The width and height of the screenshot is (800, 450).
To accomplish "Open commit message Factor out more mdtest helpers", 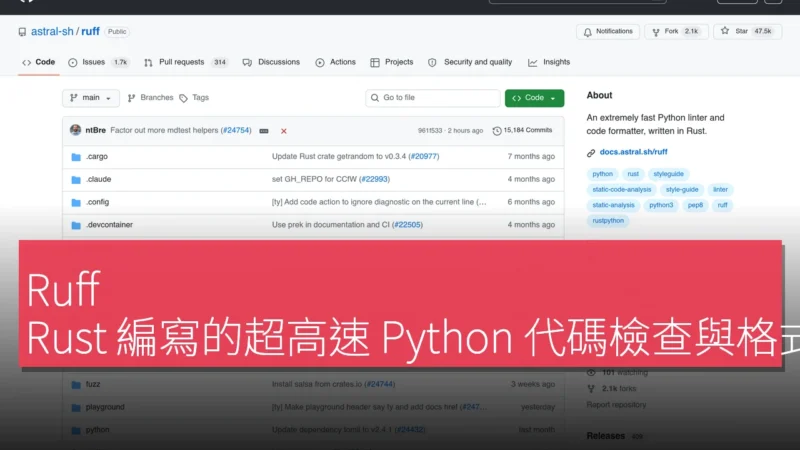I will [x=164, y=131].
